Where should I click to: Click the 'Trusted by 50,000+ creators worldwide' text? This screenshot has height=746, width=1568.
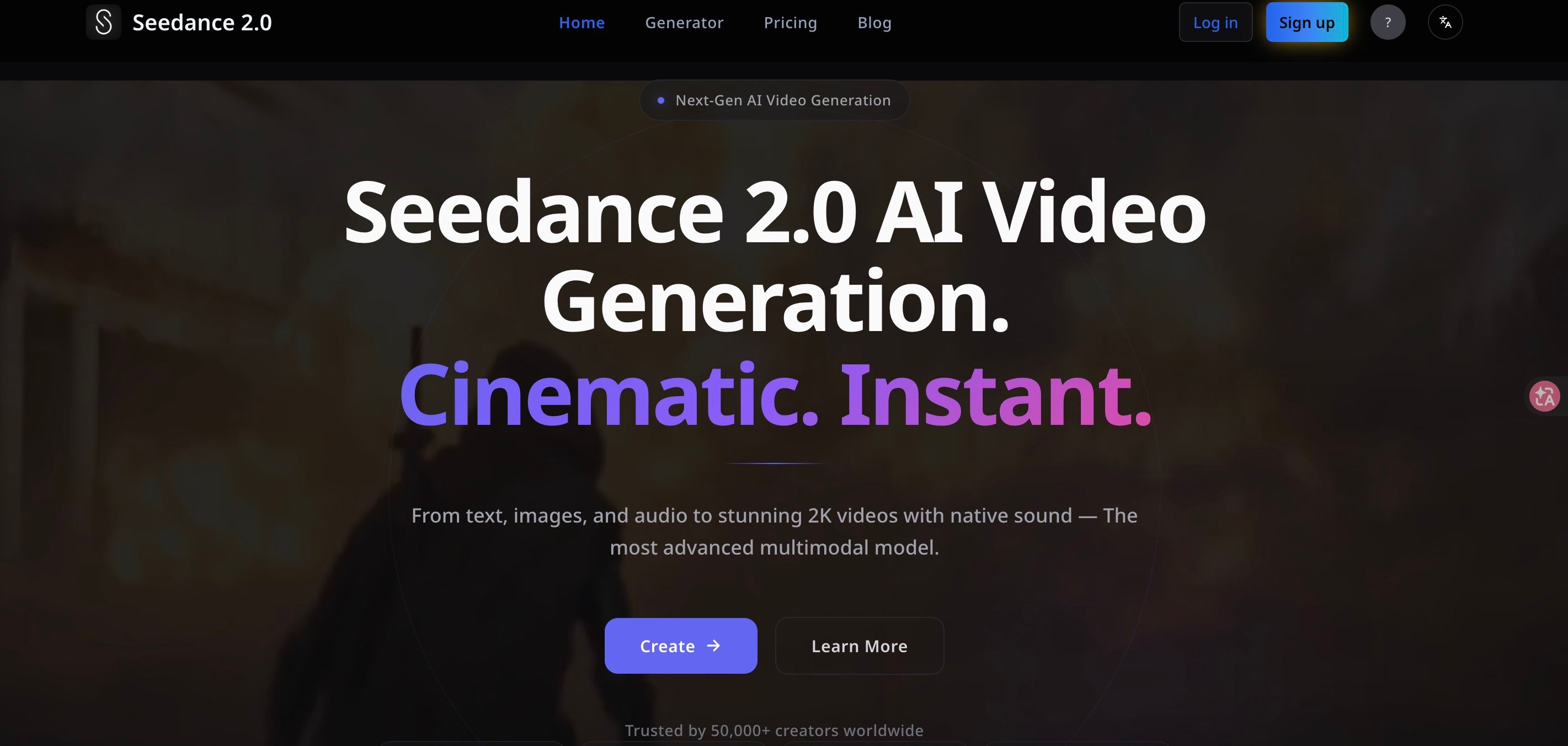pyautogui.click(x=774, y=730)
